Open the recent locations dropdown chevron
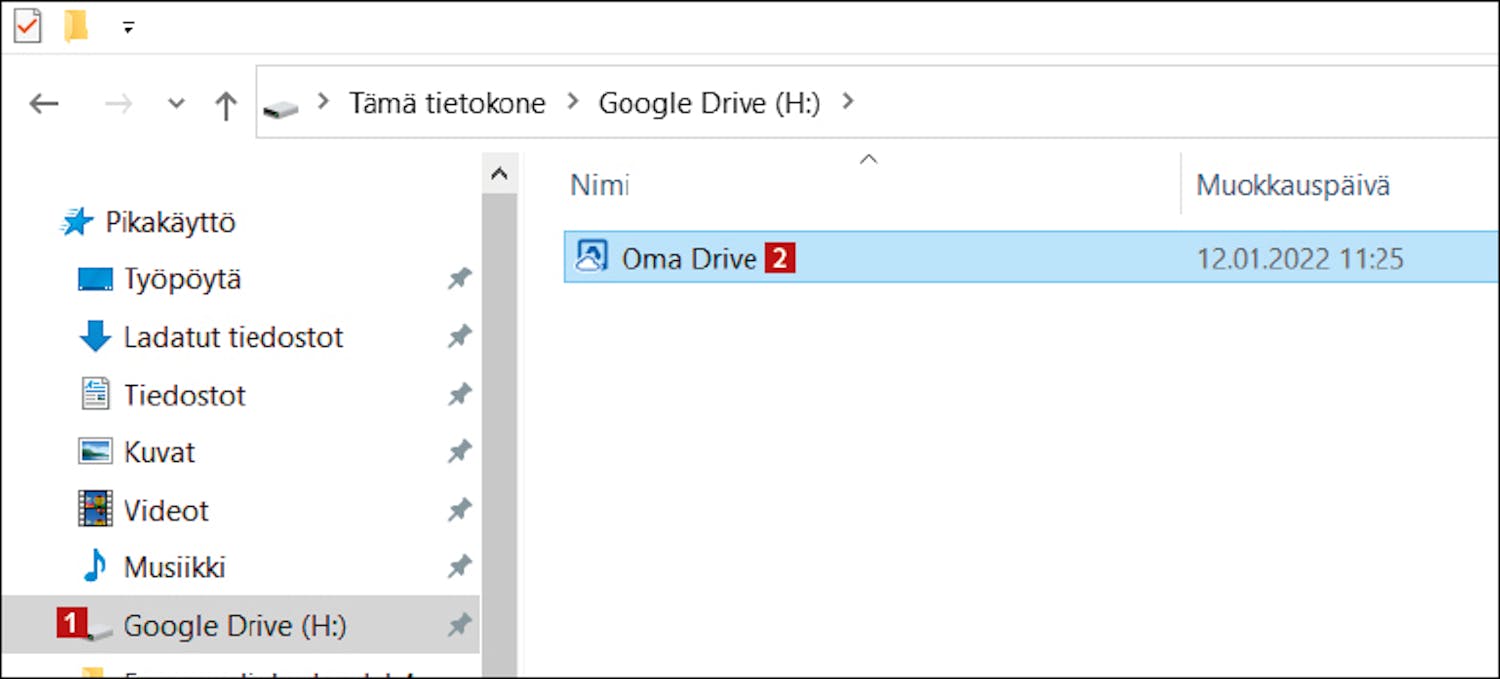The image size is (1500, 679). 176,103
